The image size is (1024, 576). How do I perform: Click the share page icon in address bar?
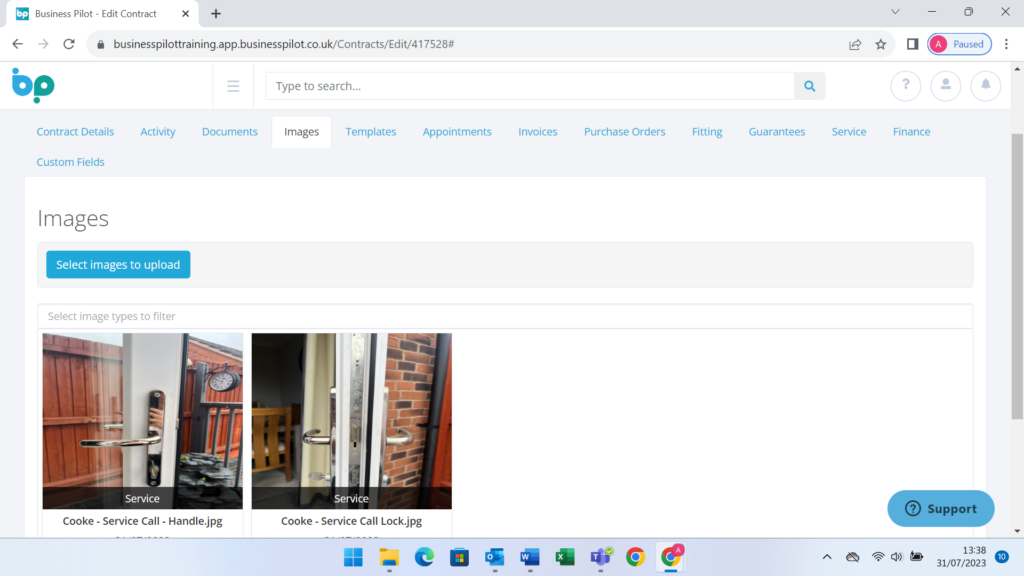point(855,44)
